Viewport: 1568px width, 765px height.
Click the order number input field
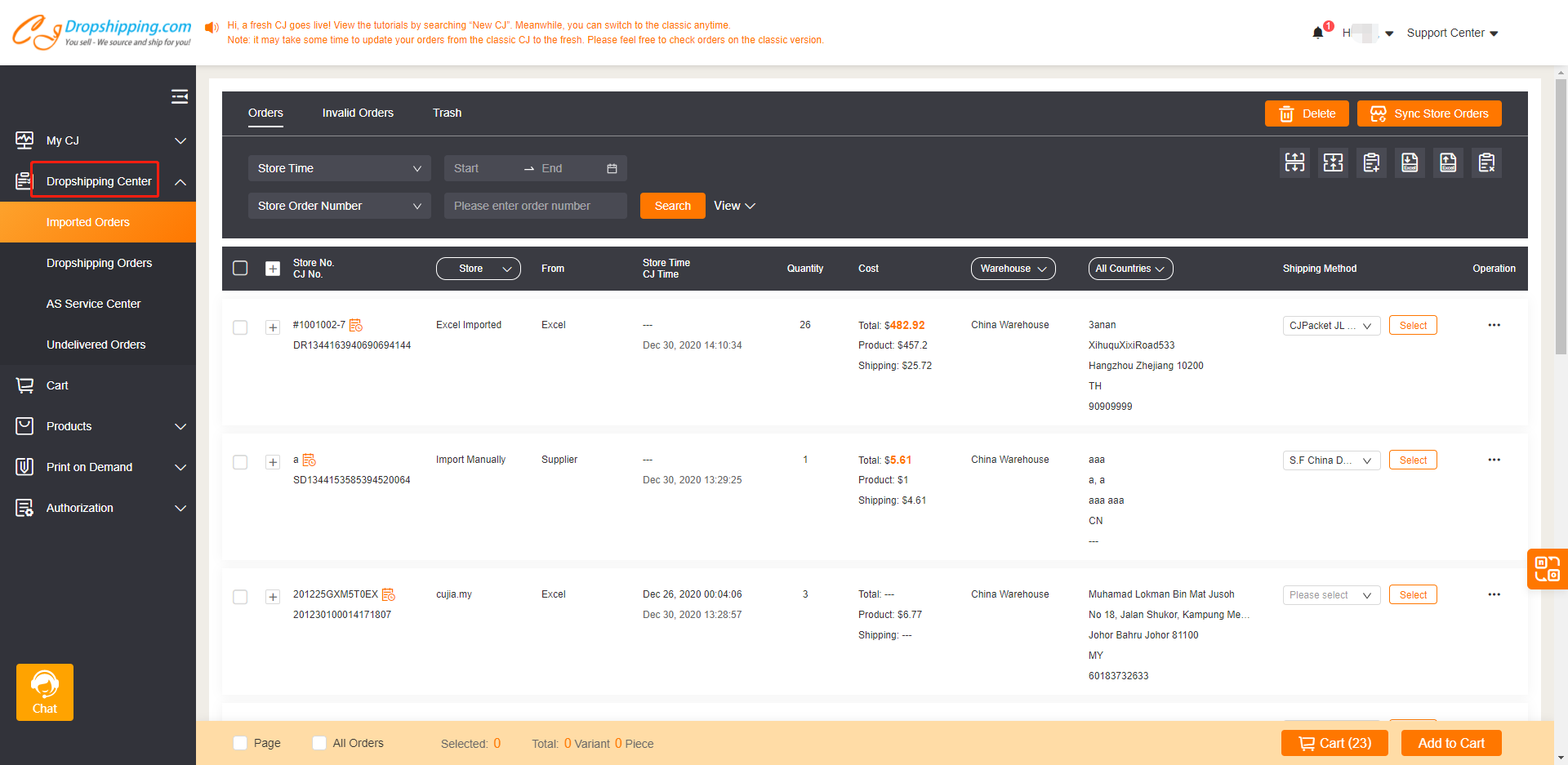point(535,206)
